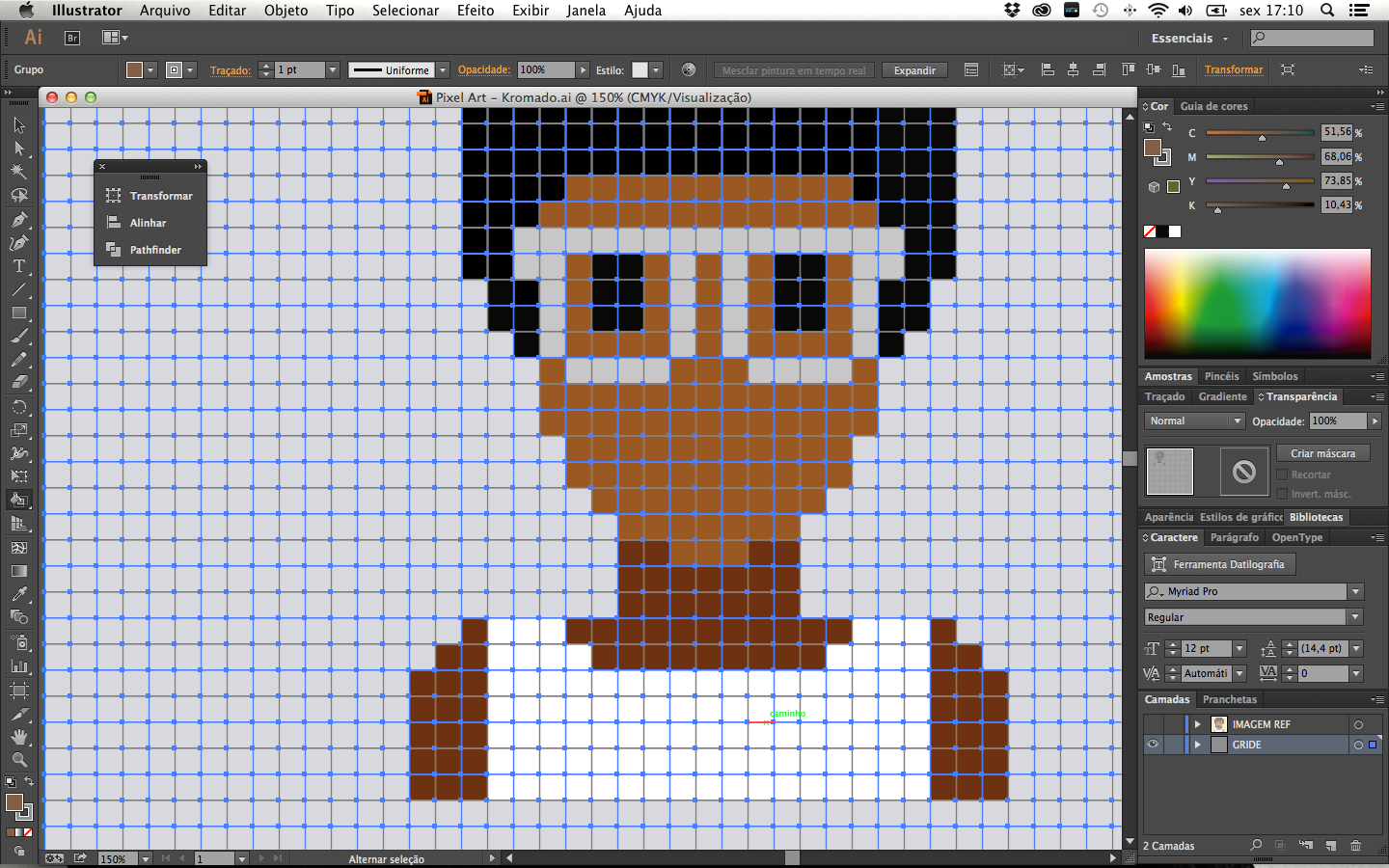
Task: Switch to the Gradiente tab
Action: pyautogui.click(x=1222, y=396)
